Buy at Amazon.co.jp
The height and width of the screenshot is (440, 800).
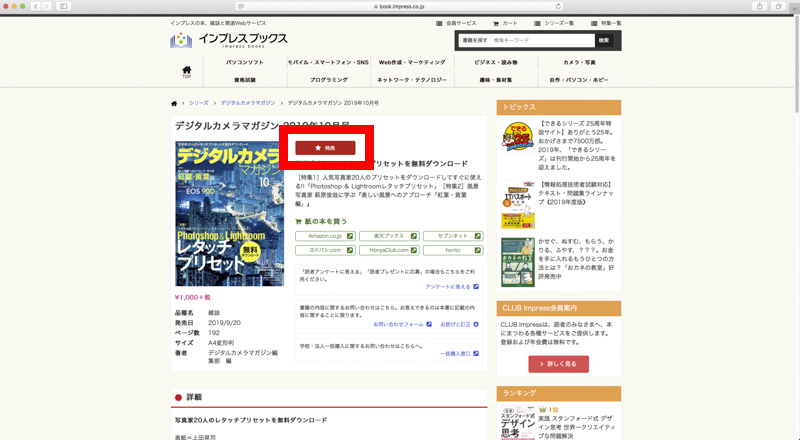[x=325, y=236]
